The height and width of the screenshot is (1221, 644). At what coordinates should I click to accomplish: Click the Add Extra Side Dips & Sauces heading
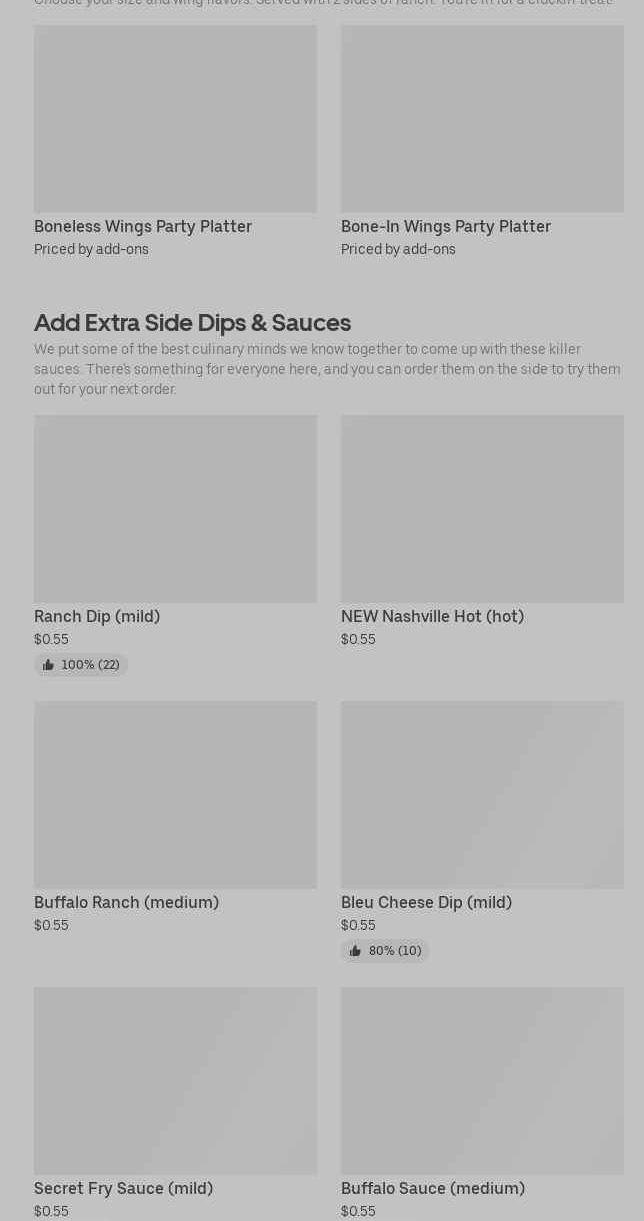coord(192,323)
